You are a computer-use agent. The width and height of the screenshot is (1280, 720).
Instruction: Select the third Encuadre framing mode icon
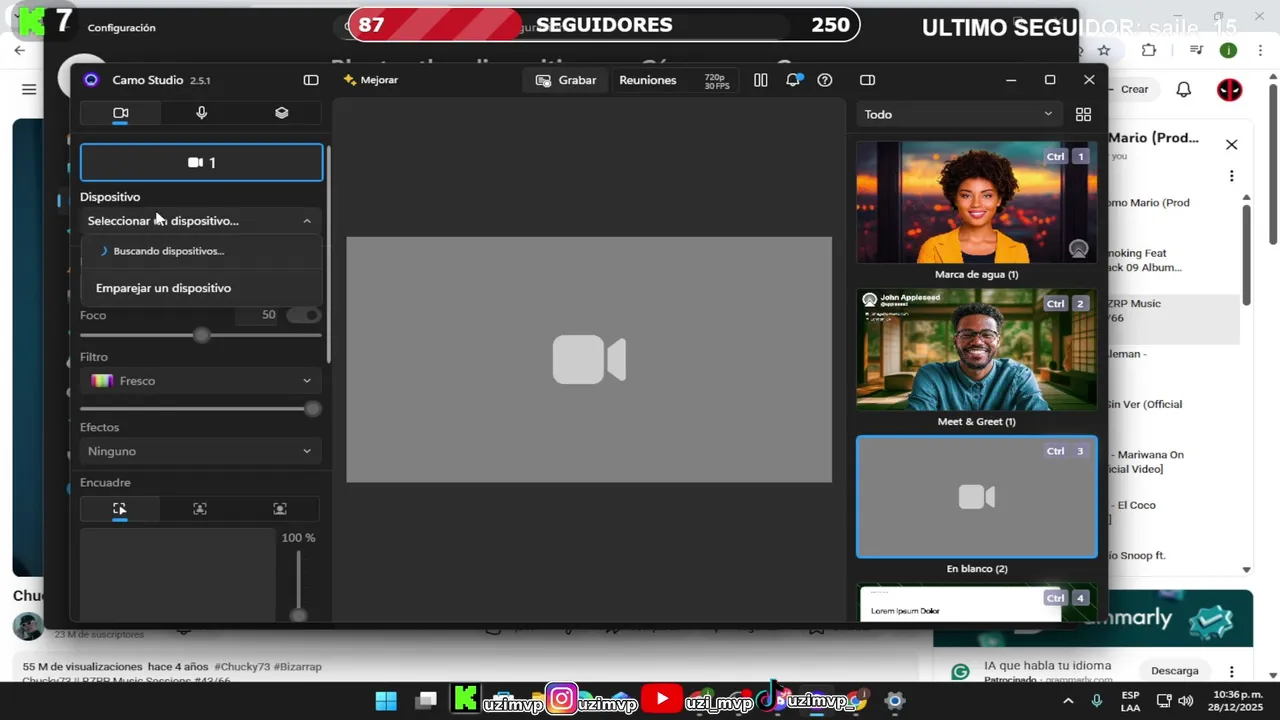pos(280,509)
